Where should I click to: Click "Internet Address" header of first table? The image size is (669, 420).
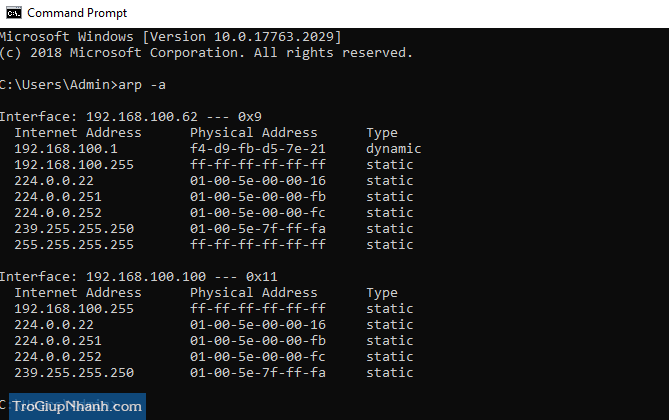(78, 132)
